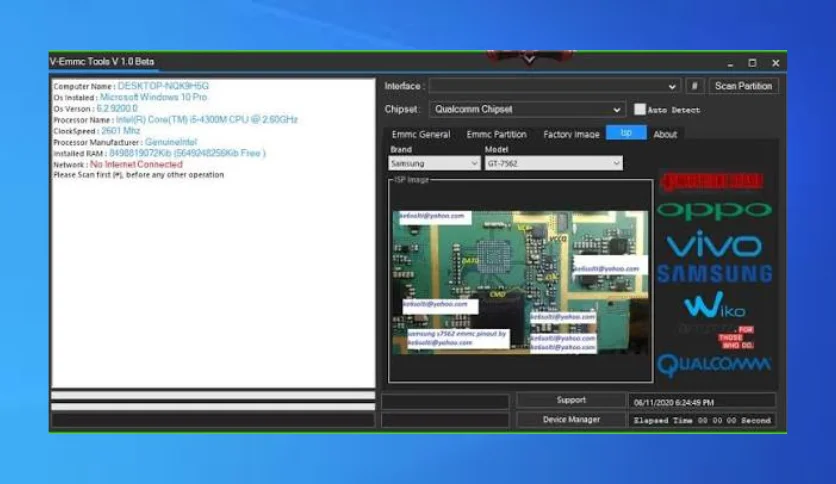Click the Oppo logo
This screenshot has width=836, height=484.
714,211
